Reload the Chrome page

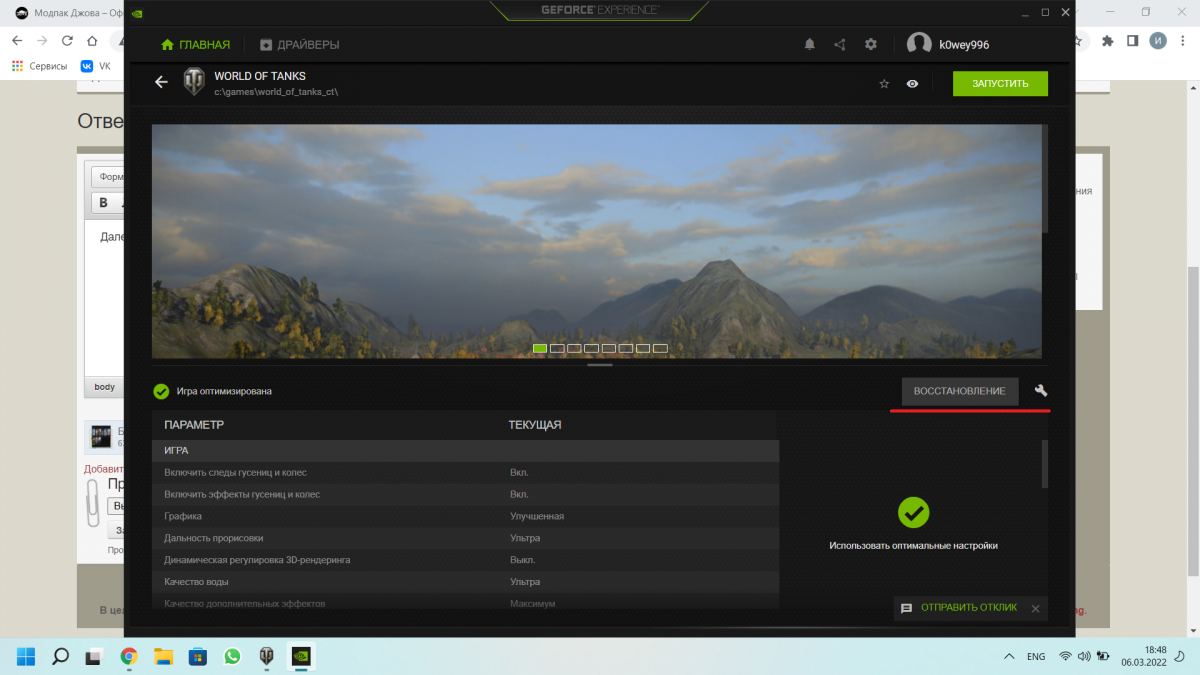[x=67, y=41]
